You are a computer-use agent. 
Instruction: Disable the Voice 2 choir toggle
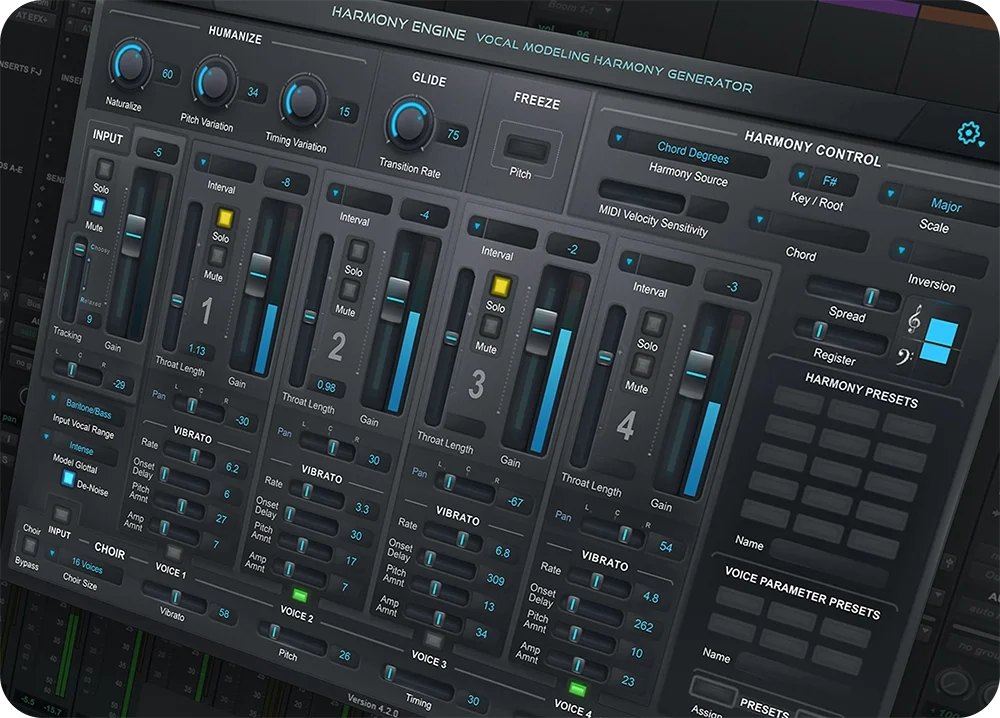(x=299, y=596)
